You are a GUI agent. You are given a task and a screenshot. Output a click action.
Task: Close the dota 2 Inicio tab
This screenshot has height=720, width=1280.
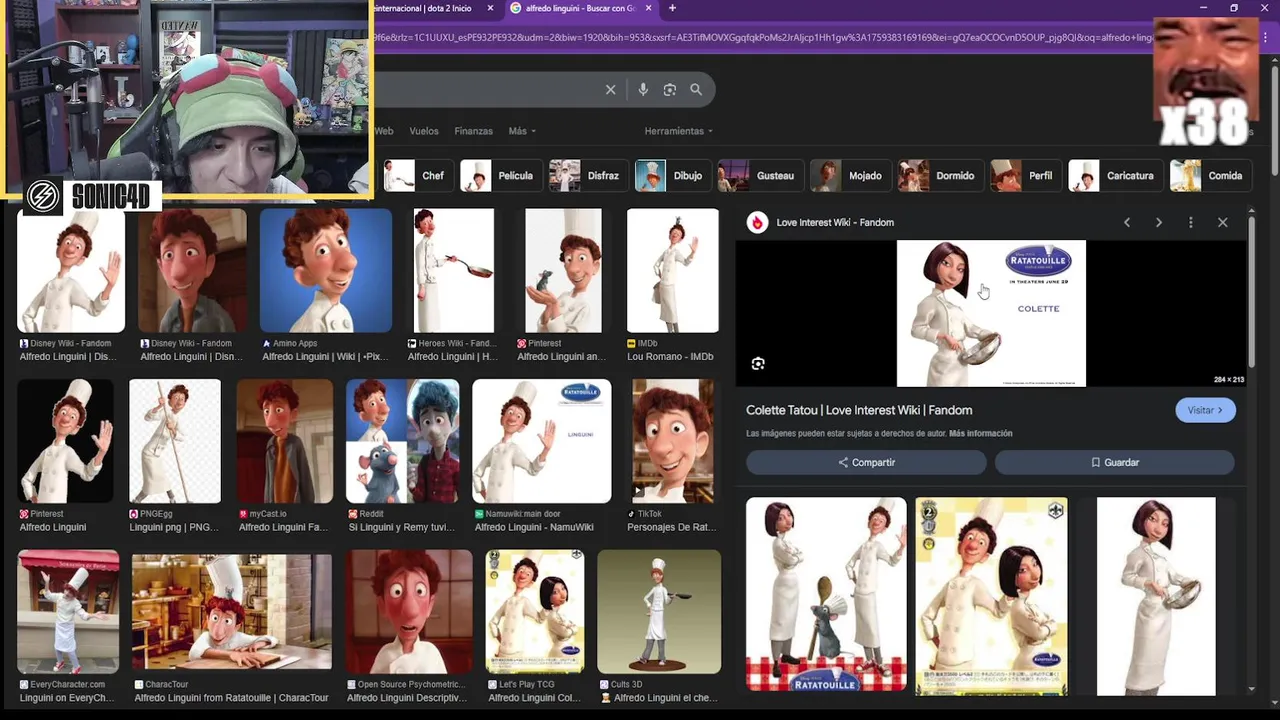tap(490, 8)
